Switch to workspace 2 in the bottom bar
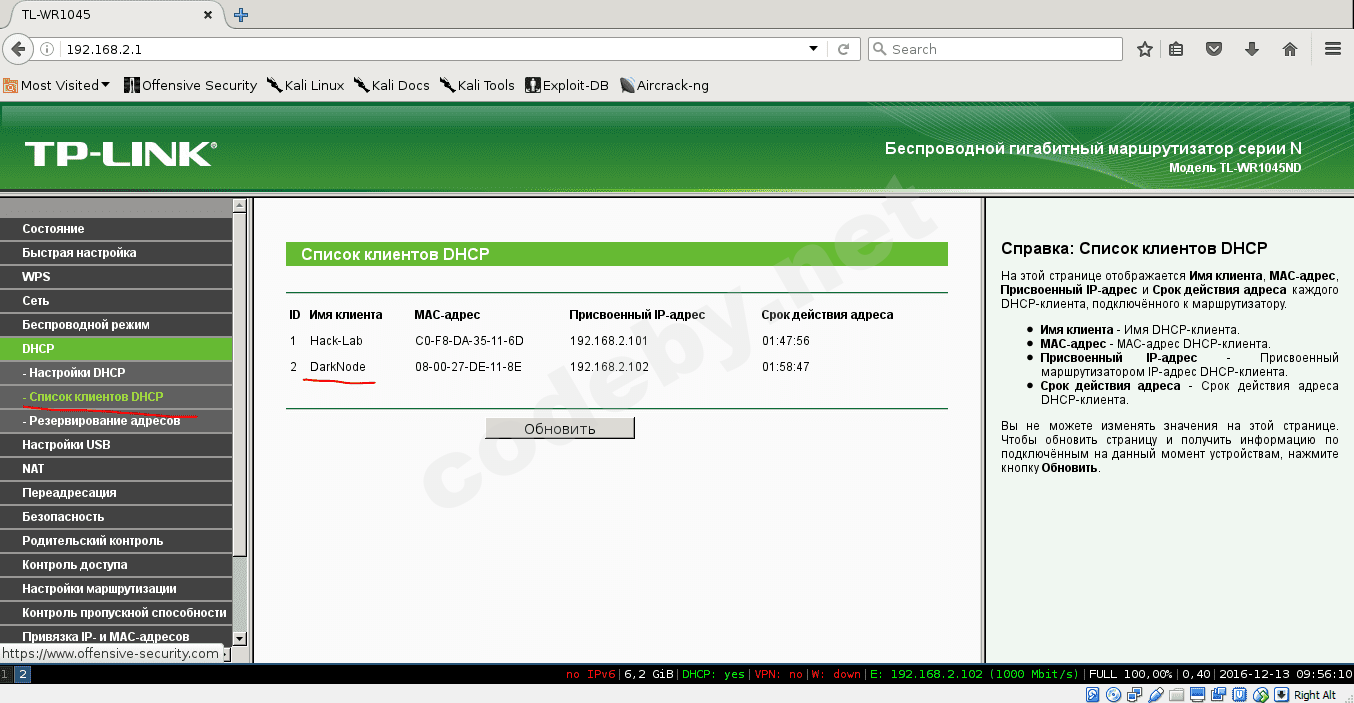 pos(22,675)
